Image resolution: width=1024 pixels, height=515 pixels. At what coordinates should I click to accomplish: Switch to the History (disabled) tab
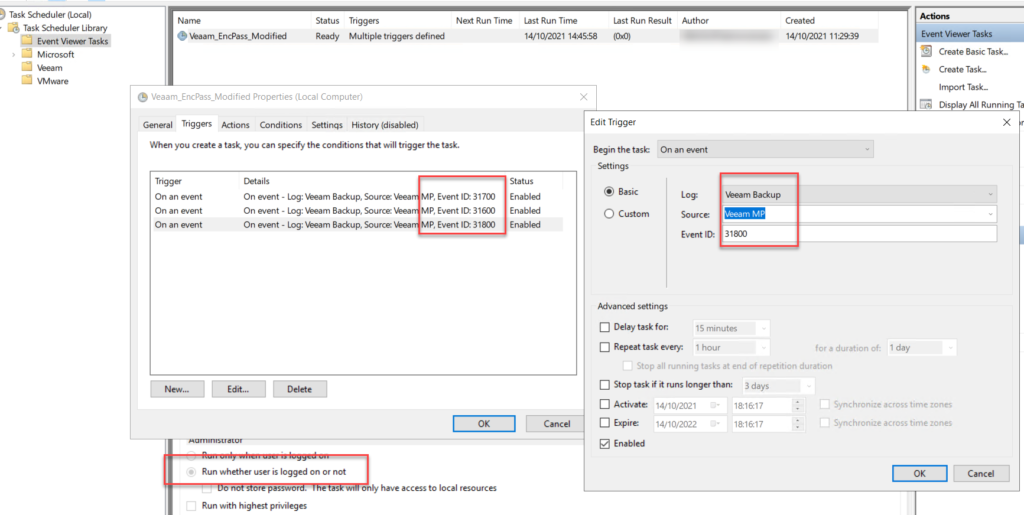pos(385,125)
